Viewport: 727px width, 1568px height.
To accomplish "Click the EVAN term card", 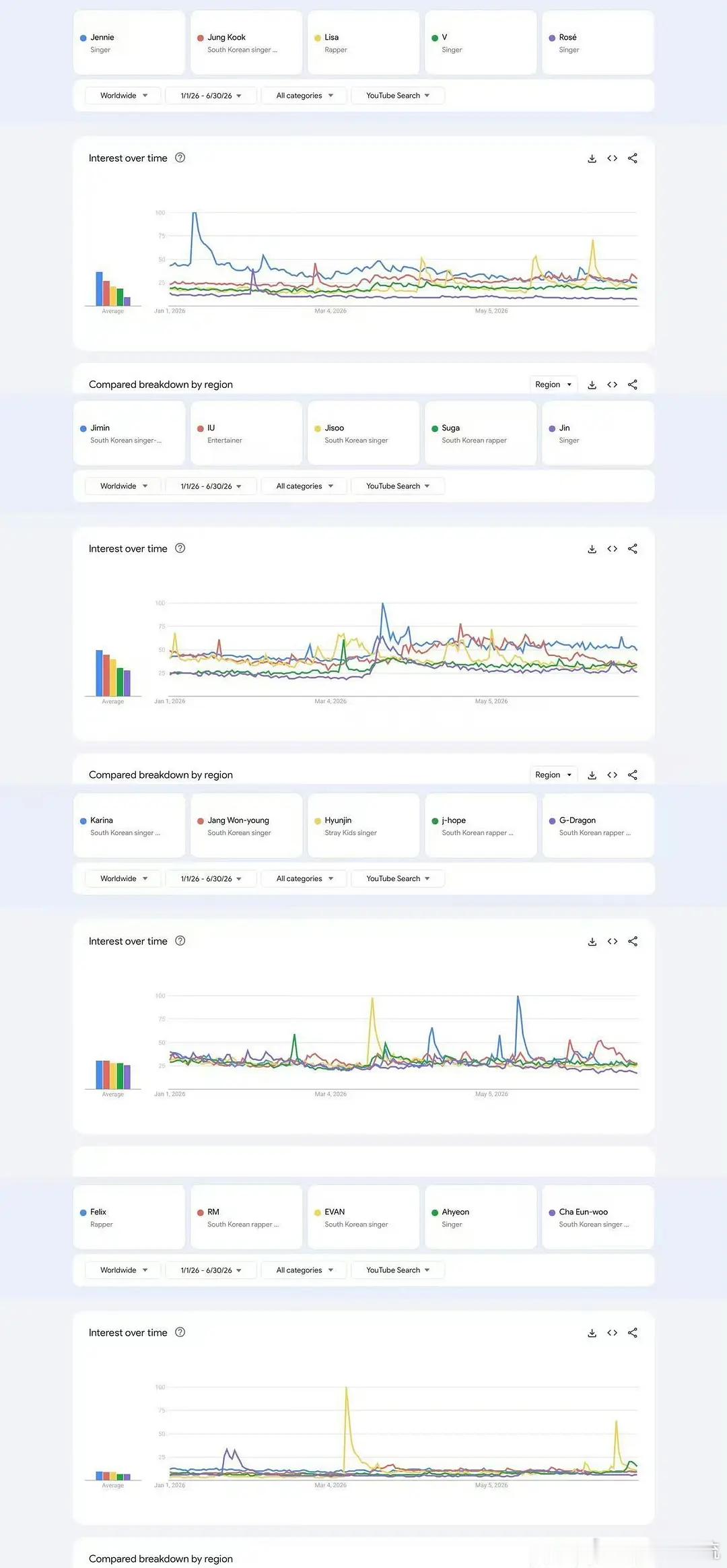I will coord(363,1217).
